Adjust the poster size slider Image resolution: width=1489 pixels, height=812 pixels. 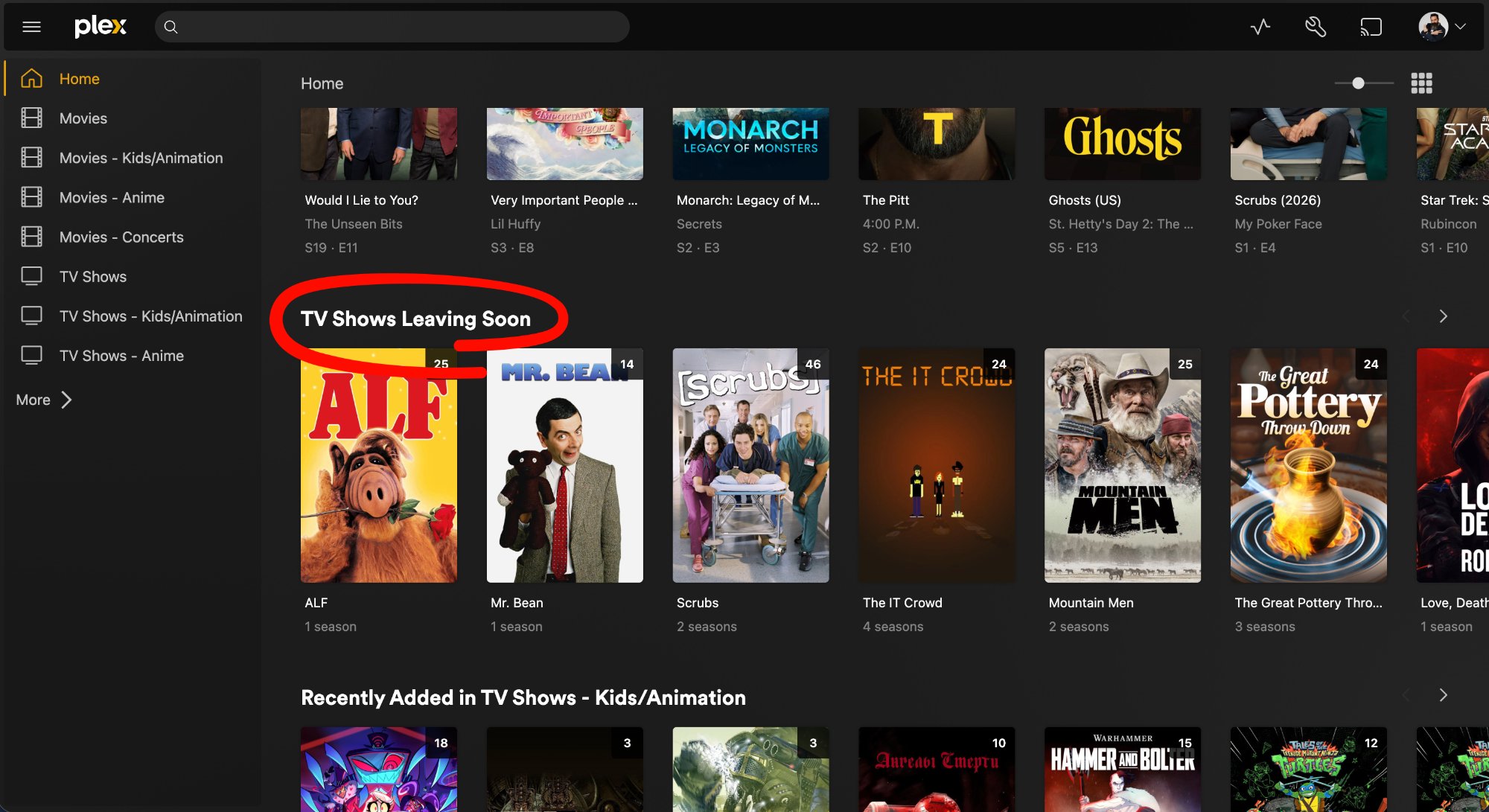(x=1358, y=83)
